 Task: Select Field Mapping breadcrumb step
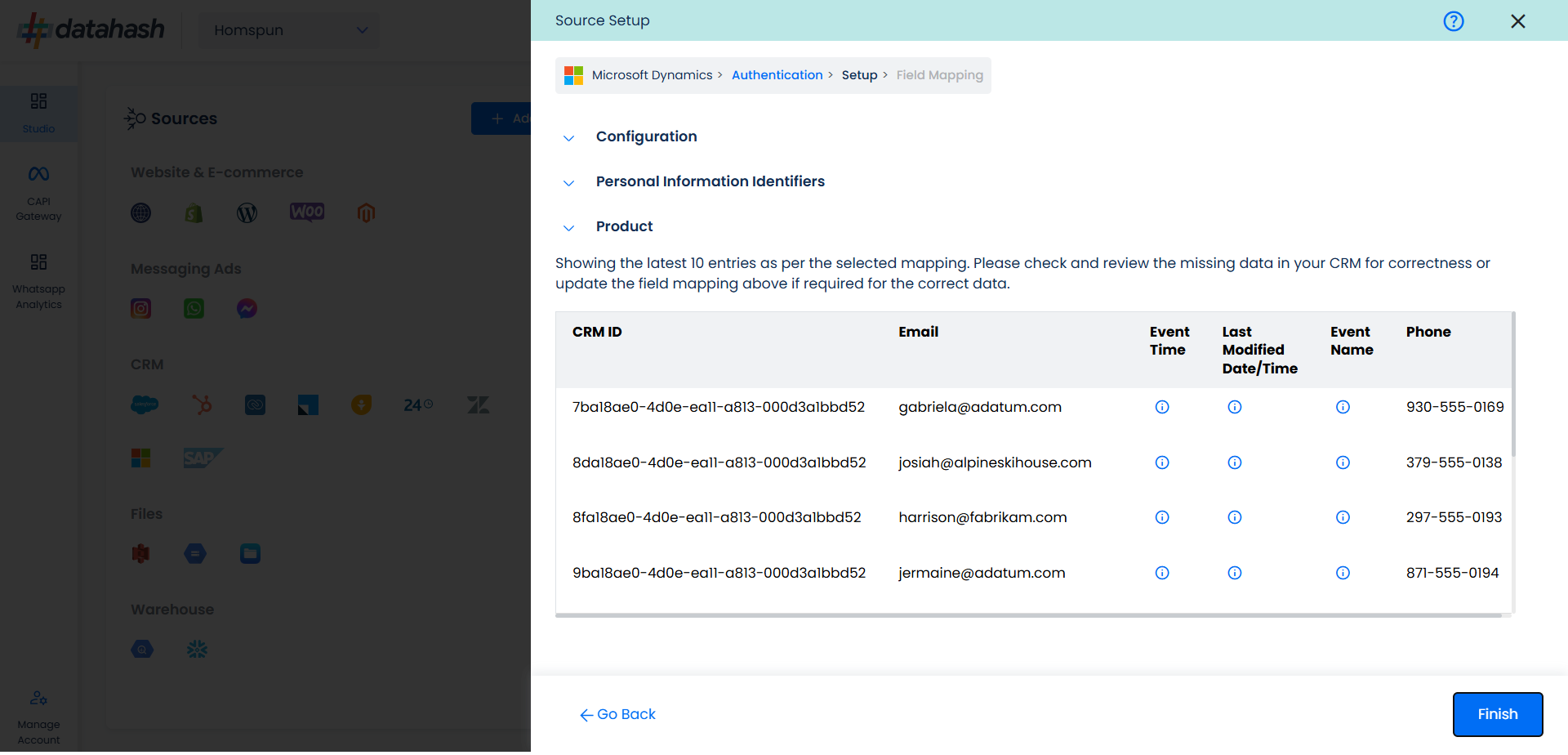tap(939, 75)
